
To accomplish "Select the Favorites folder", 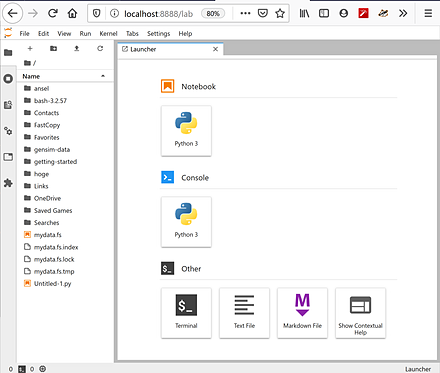I will tap(65, 137).
